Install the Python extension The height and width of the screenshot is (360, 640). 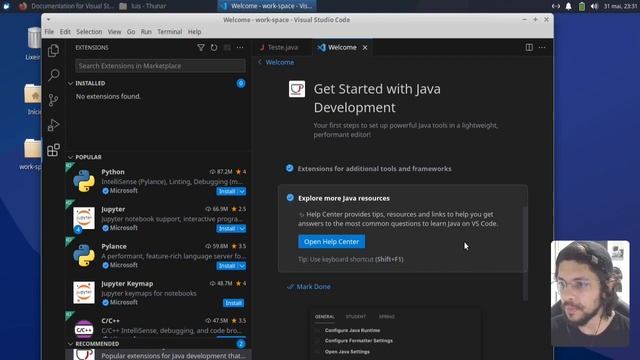pyautogui.click(x=227, y=191)
